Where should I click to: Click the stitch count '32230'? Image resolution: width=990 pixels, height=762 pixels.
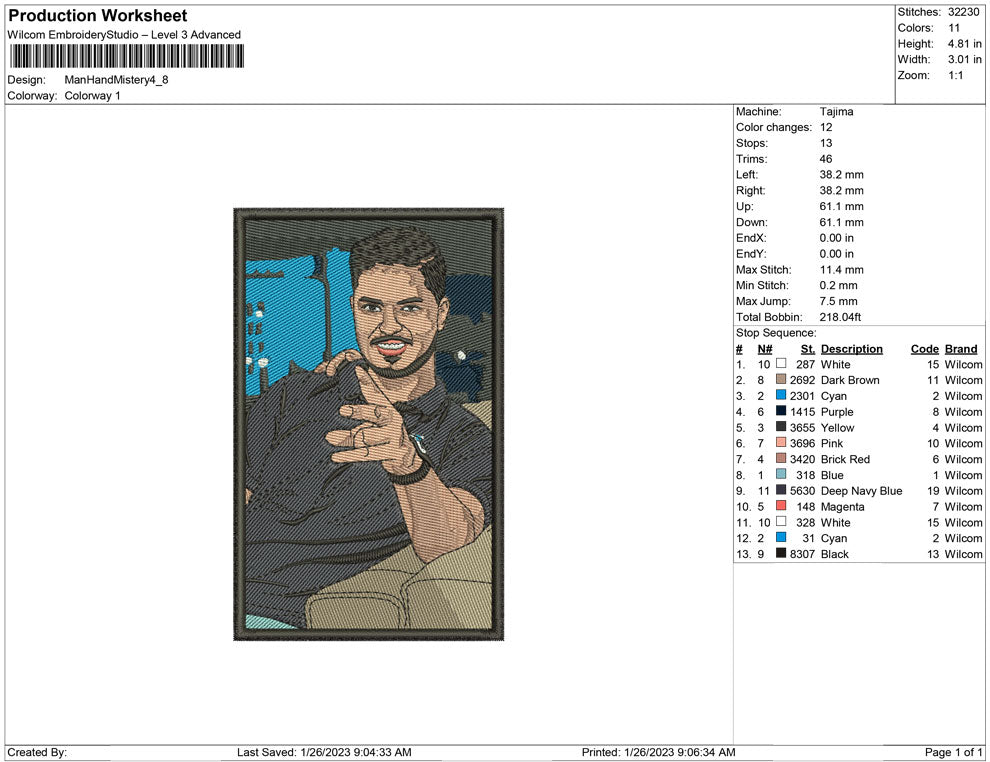[x=963, y=12]
